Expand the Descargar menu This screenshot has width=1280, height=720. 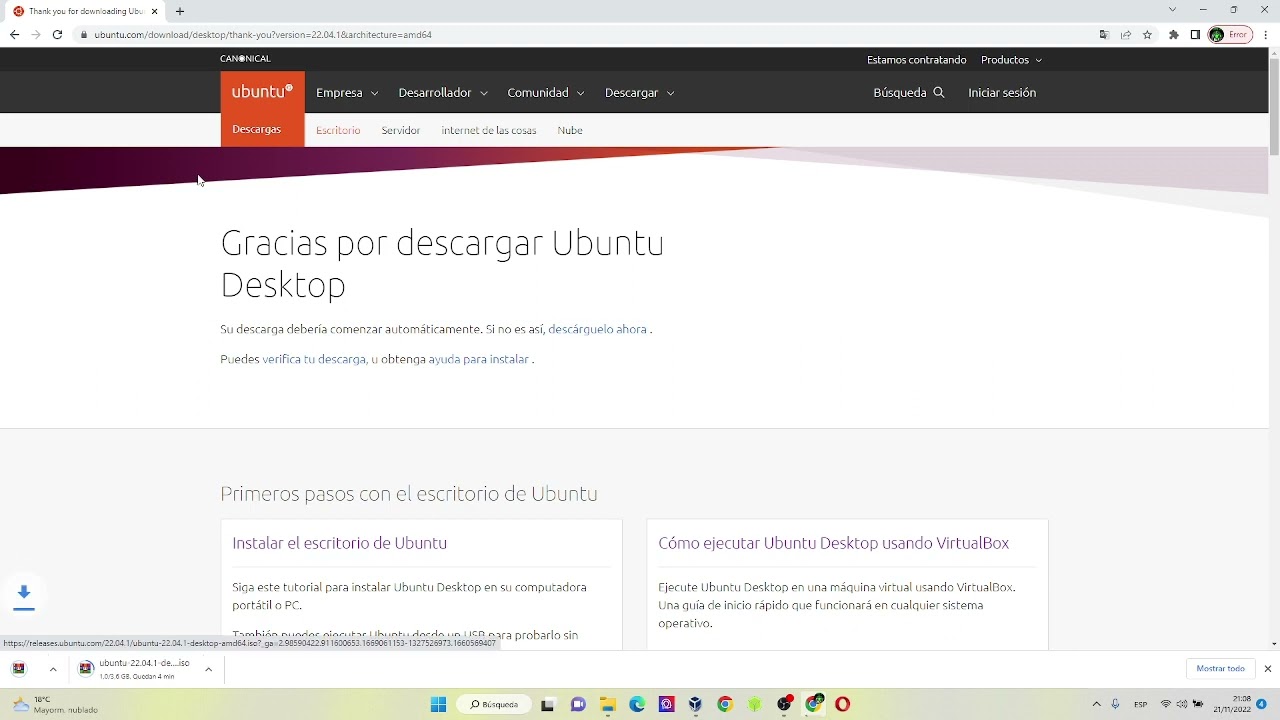[639, 93]
